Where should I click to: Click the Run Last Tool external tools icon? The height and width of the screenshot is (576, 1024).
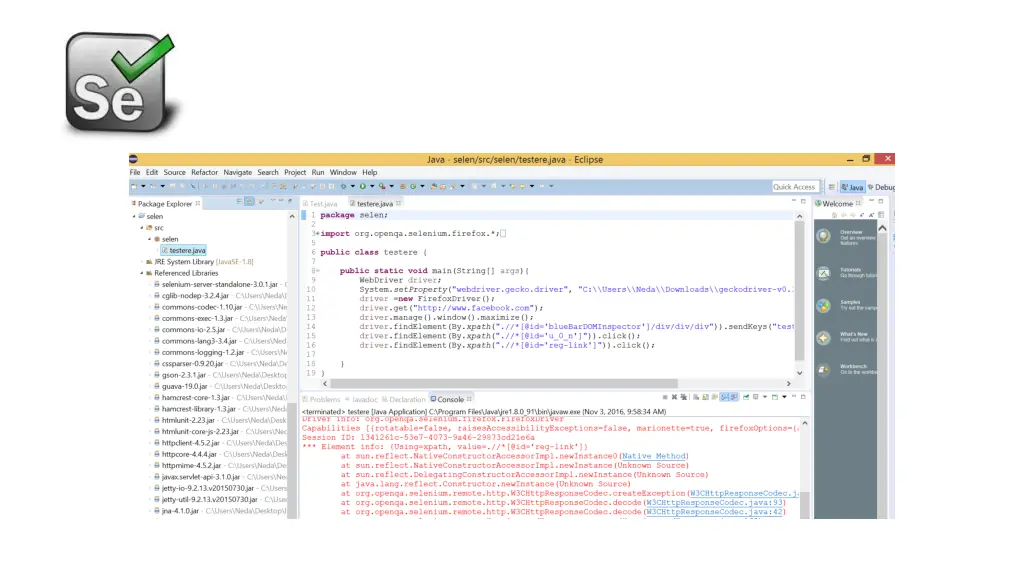[x=383, y=186]
